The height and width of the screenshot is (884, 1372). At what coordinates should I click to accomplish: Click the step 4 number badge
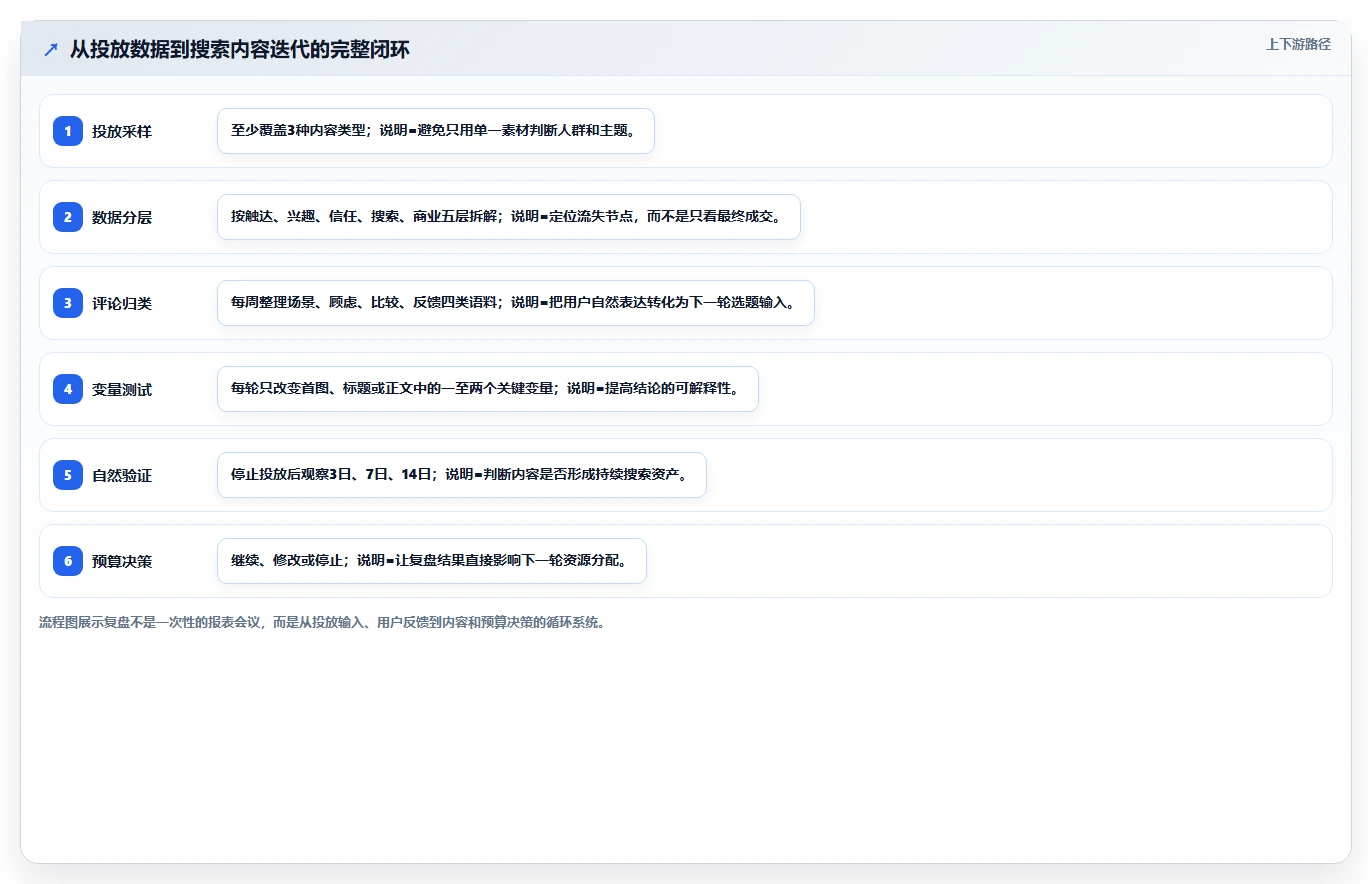coord(68,389)
